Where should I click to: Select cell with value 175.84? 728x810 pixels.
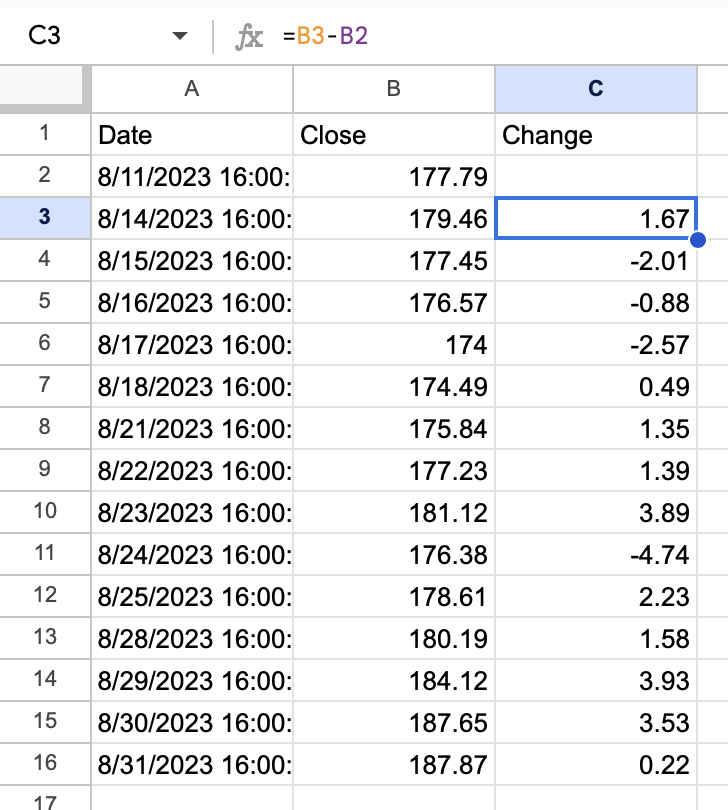pos(394,428)
